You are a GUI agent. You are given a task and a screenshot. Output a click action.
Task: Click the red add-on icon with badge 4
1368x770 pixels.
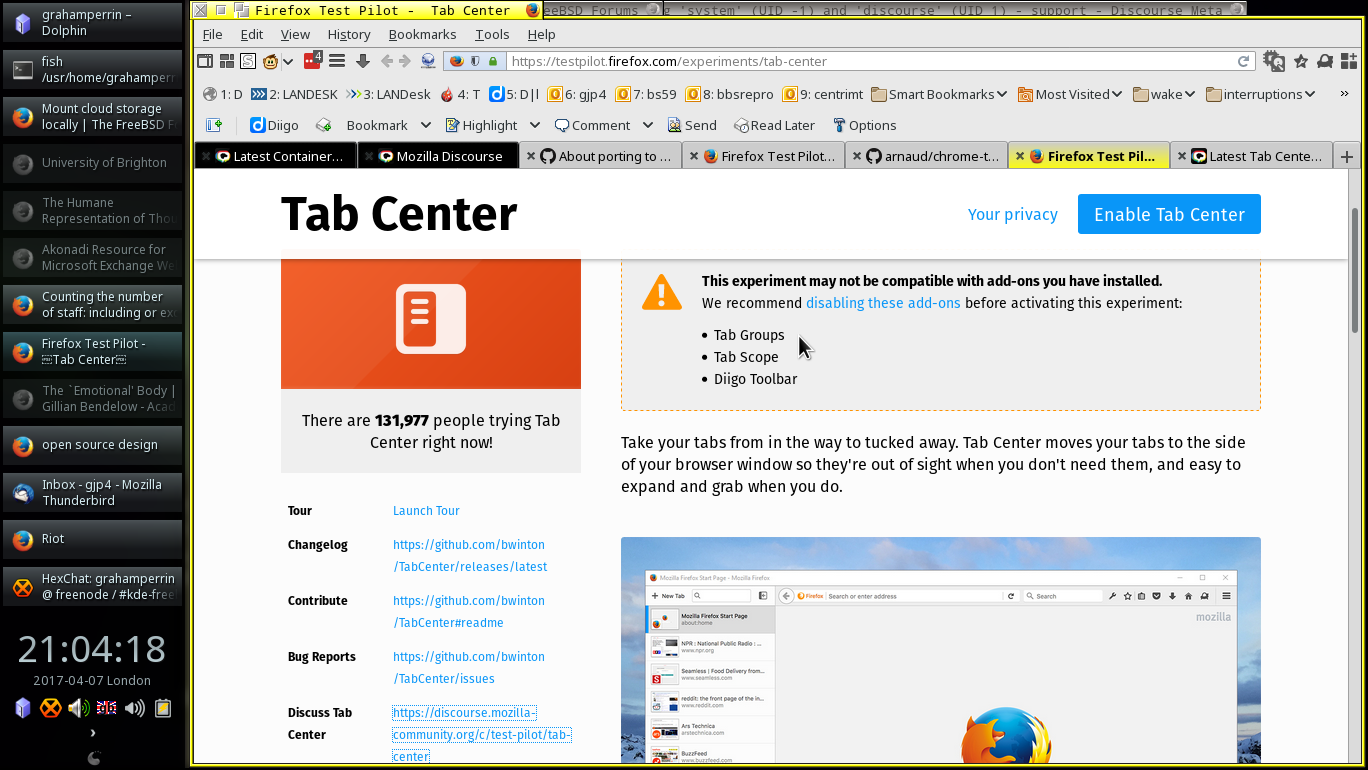coord(312,61)
